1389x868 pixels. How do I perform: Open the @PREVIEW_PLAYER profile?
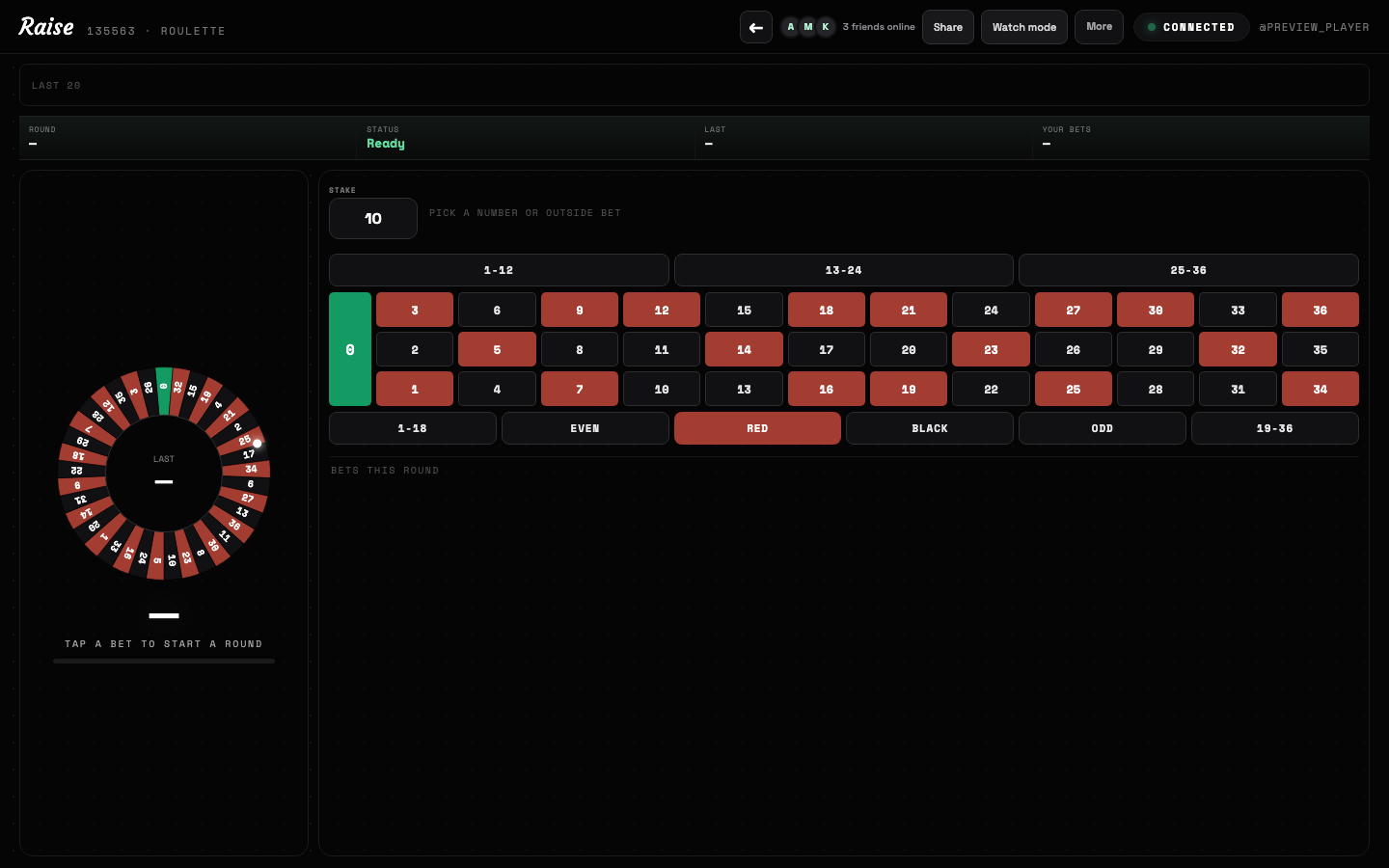click(1314, 27)
